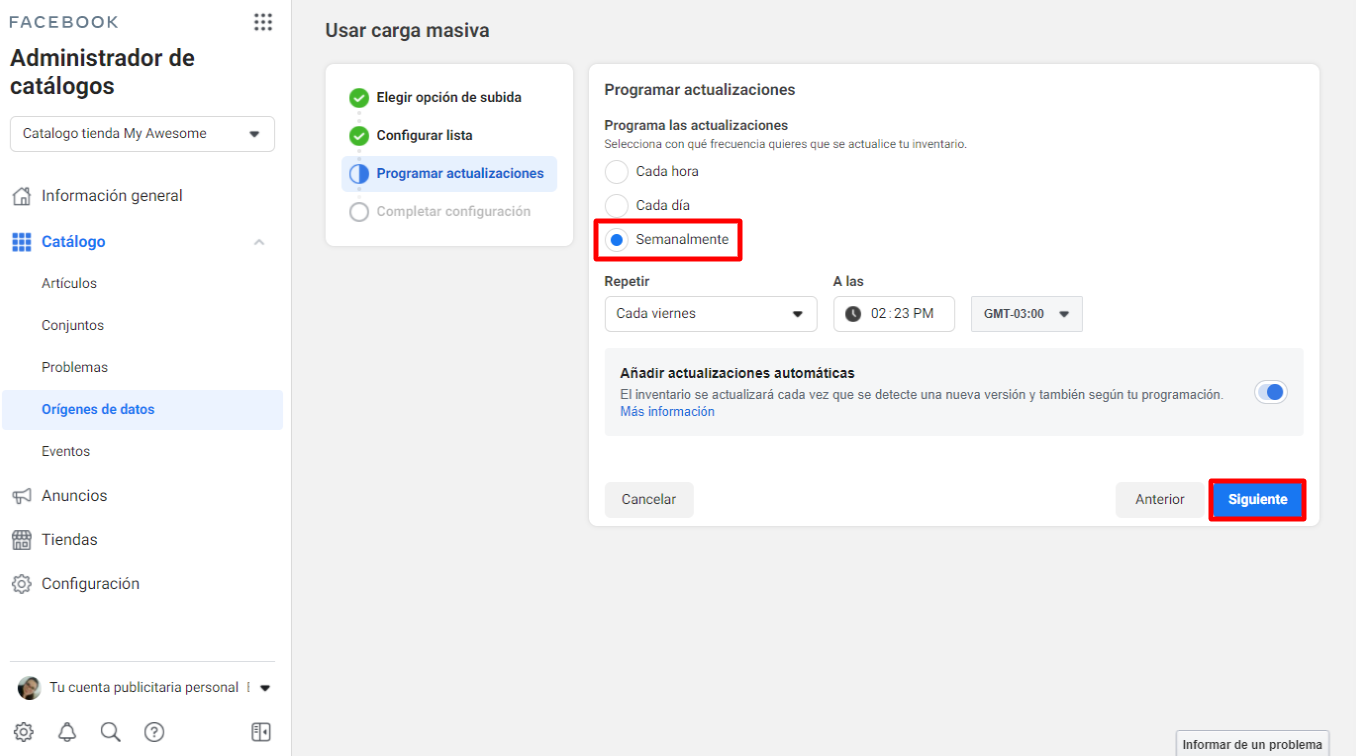The image size is (1356, 756).
Task: Select the Cada día radio option
Action: [x=617, y=206]
